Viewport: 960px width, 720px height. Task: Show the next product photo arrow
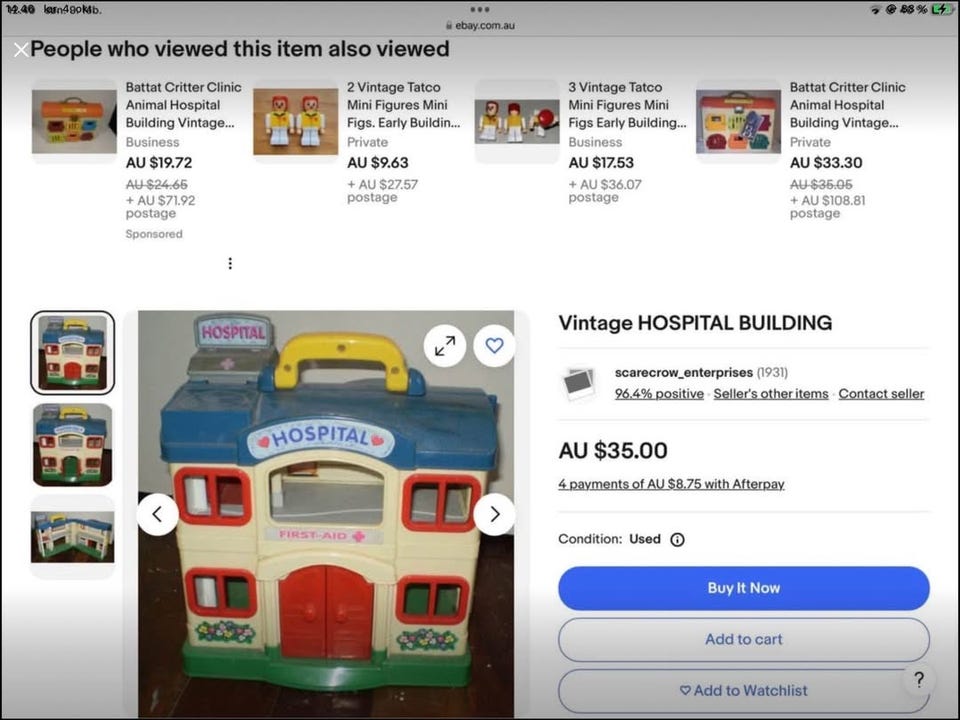[494, 514]
